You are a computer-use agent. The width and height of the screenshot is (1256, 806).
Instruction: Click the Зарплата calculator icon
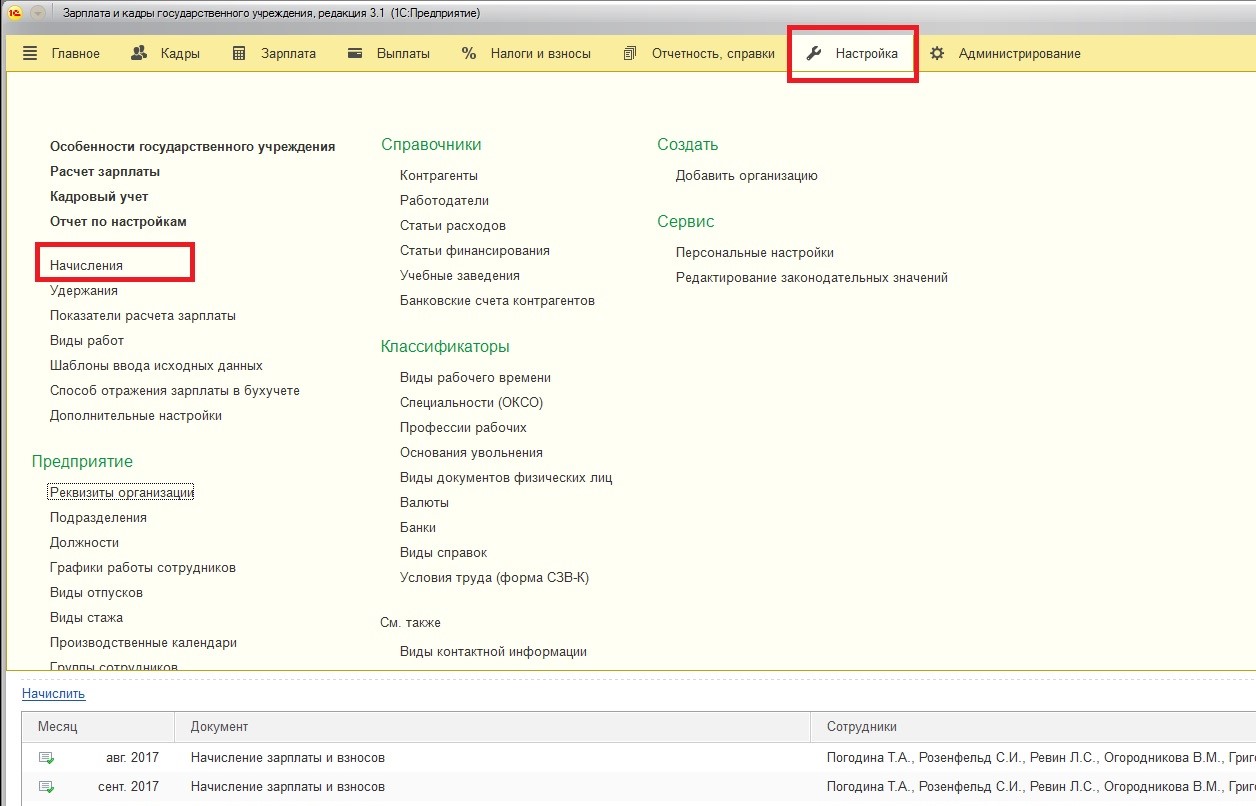point(239,53)
